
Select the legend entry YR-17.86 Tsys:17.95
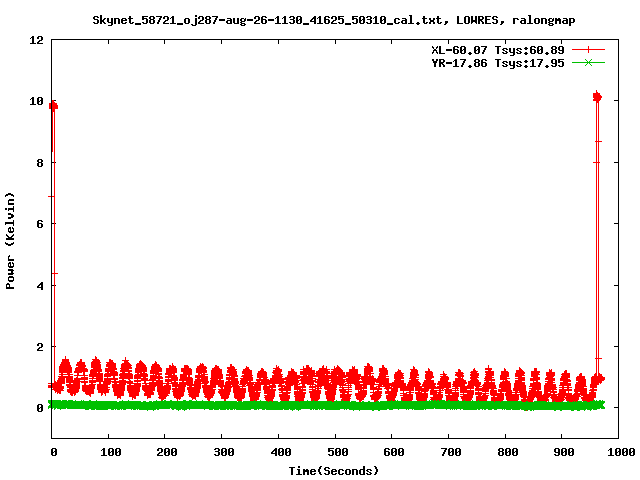(498, 63)
